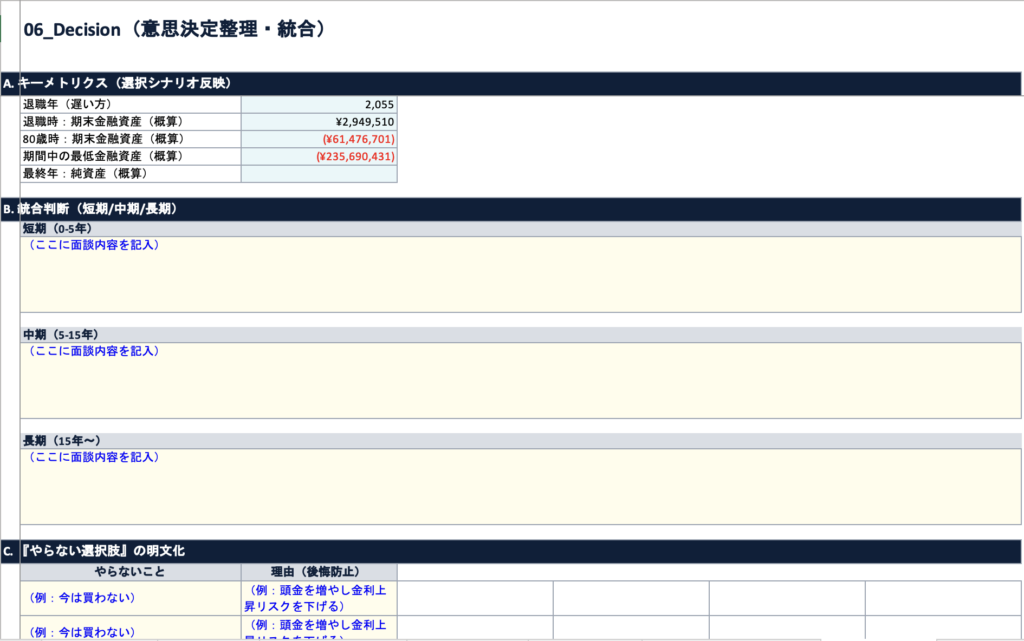This screenshot has height=641, width=1024.
Task: Click the first （例：今は買わない） example cell
Action: [x=130, y=598]
